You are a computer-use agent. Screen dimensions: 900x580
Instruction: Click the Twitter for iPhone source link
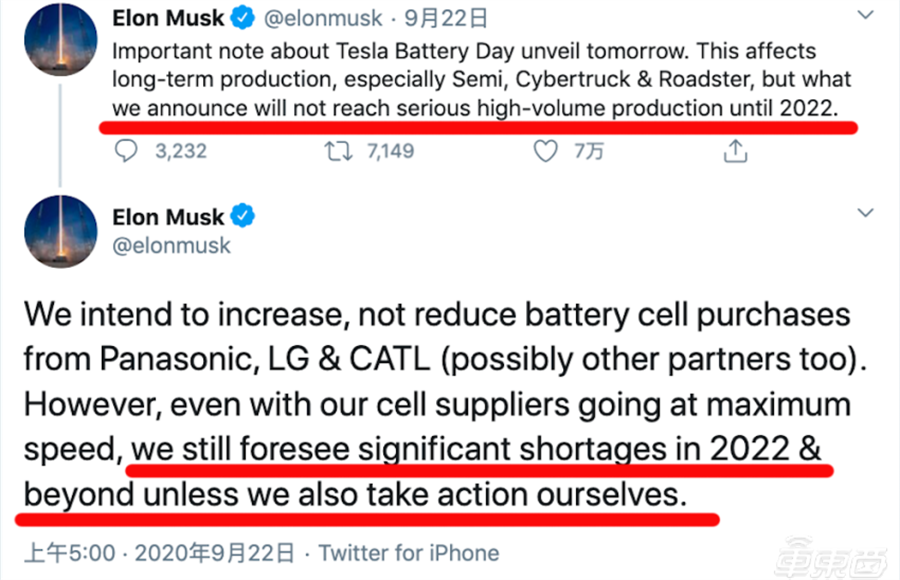pyautogui.click(x=409, y=554)
